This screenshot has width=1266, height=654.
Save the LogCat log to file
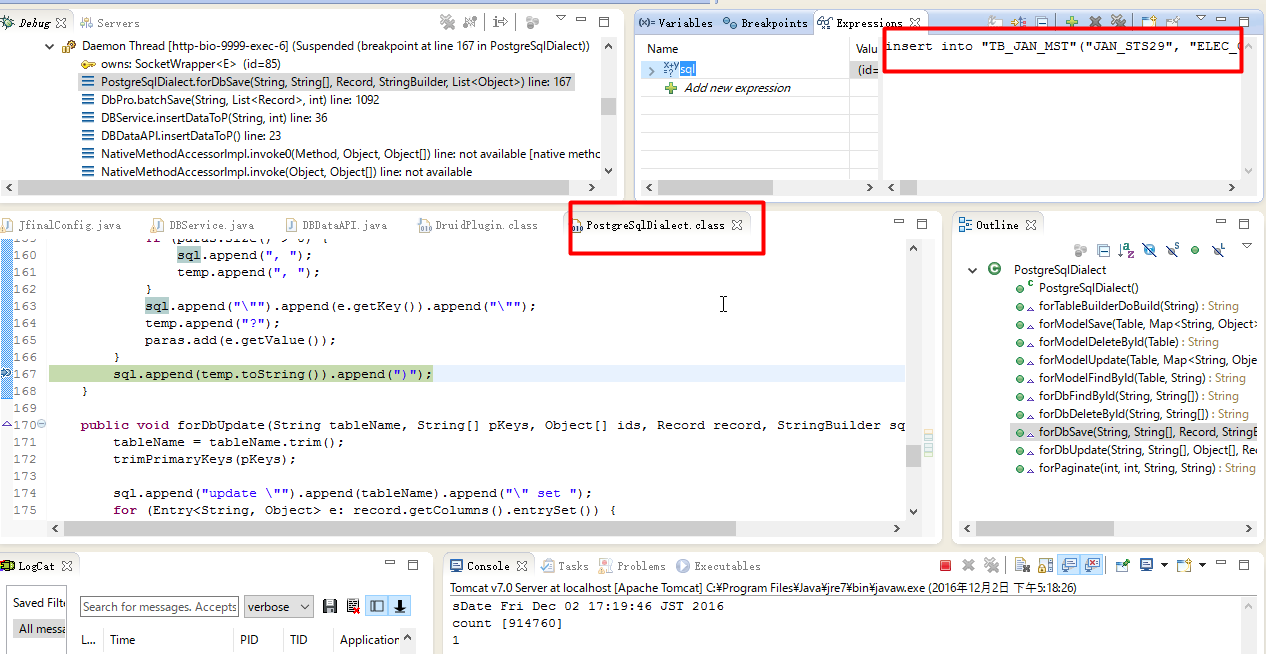[329, 606]
